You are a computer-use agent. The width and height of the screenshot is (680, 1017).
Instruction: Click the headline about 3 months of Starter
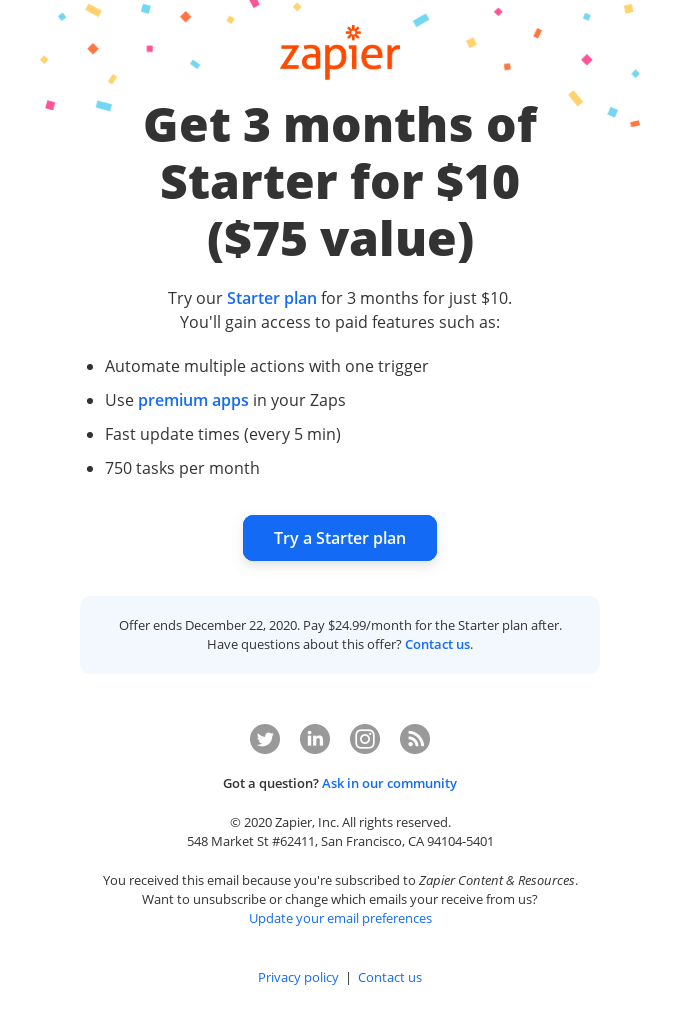pos(340,182)
